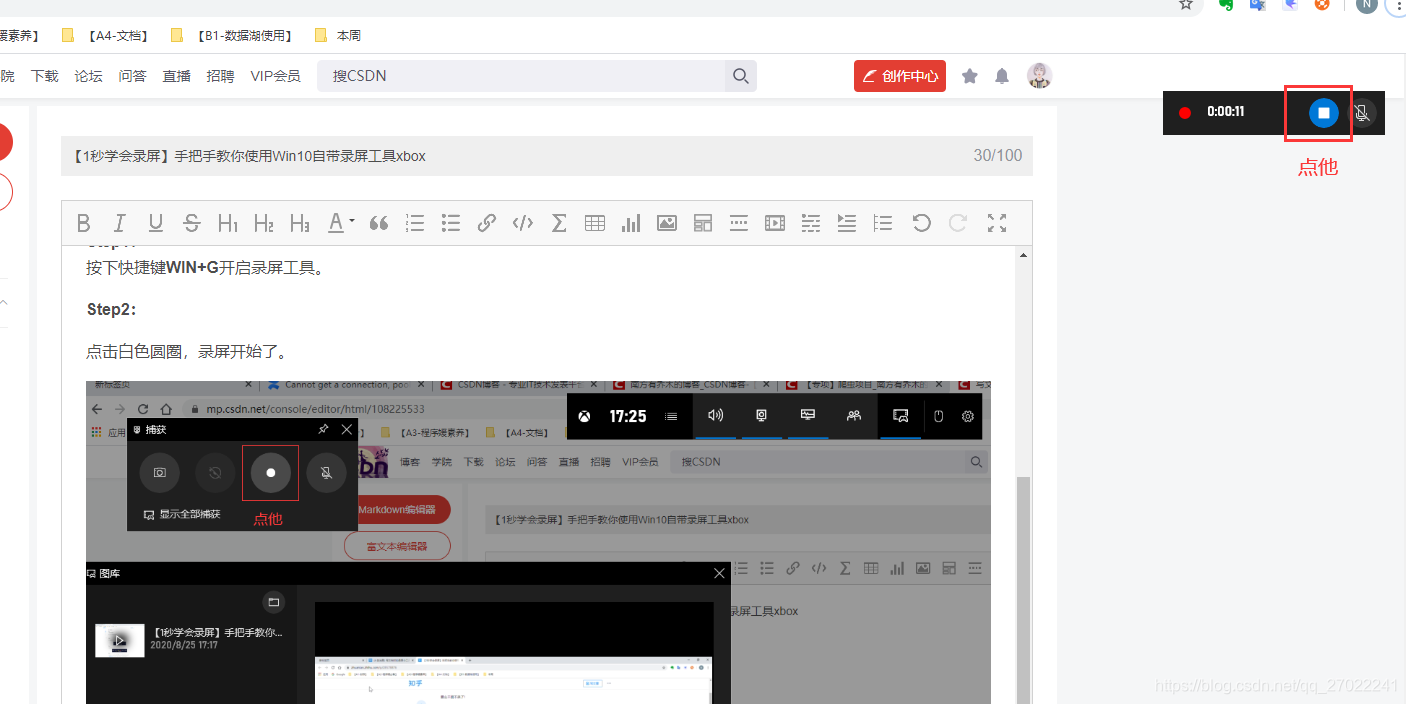Insert an ordered numbered list

(415, 223)
